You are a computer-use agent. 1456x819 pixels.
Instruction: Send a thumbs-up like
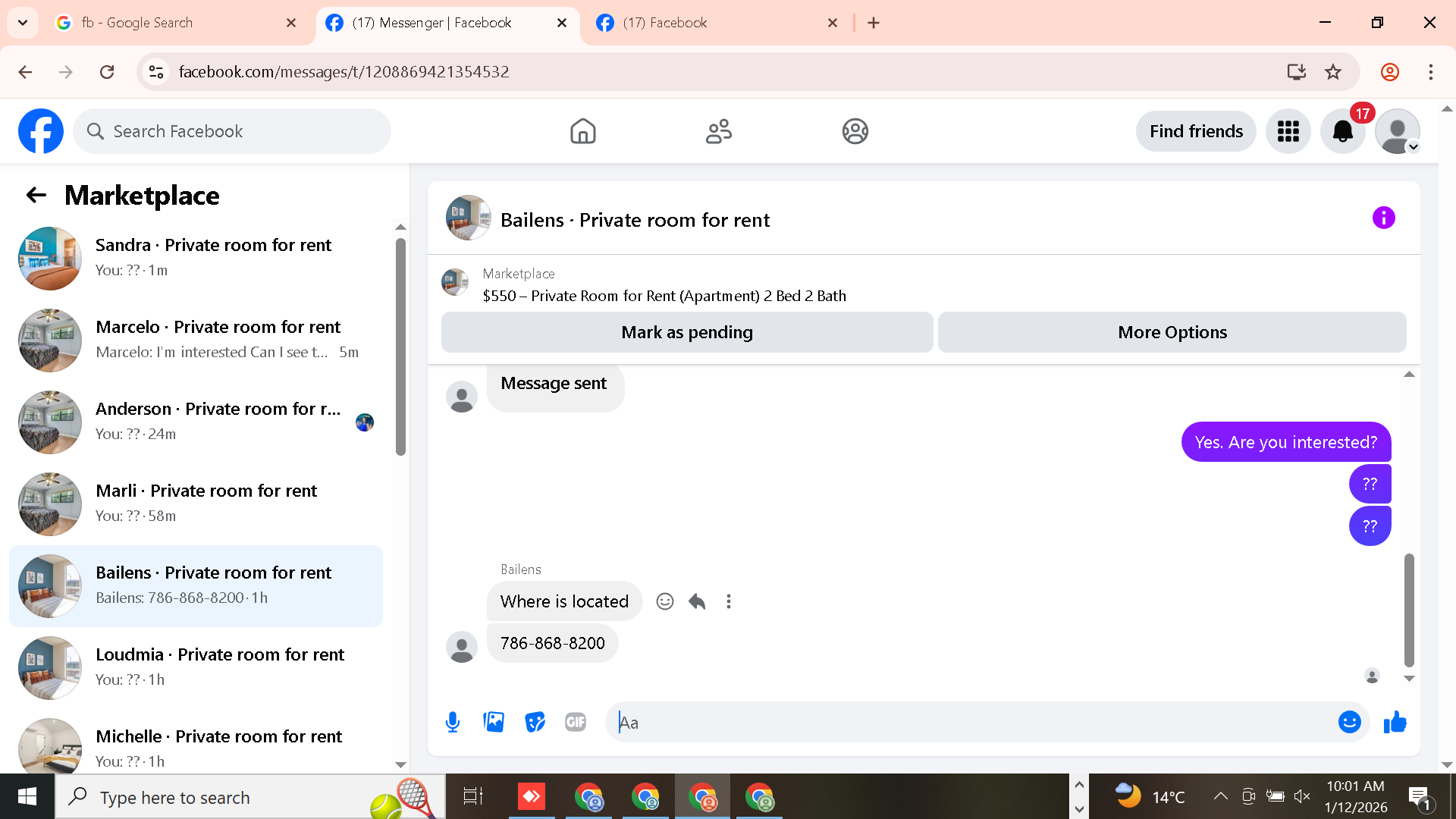click(1395, 722)
